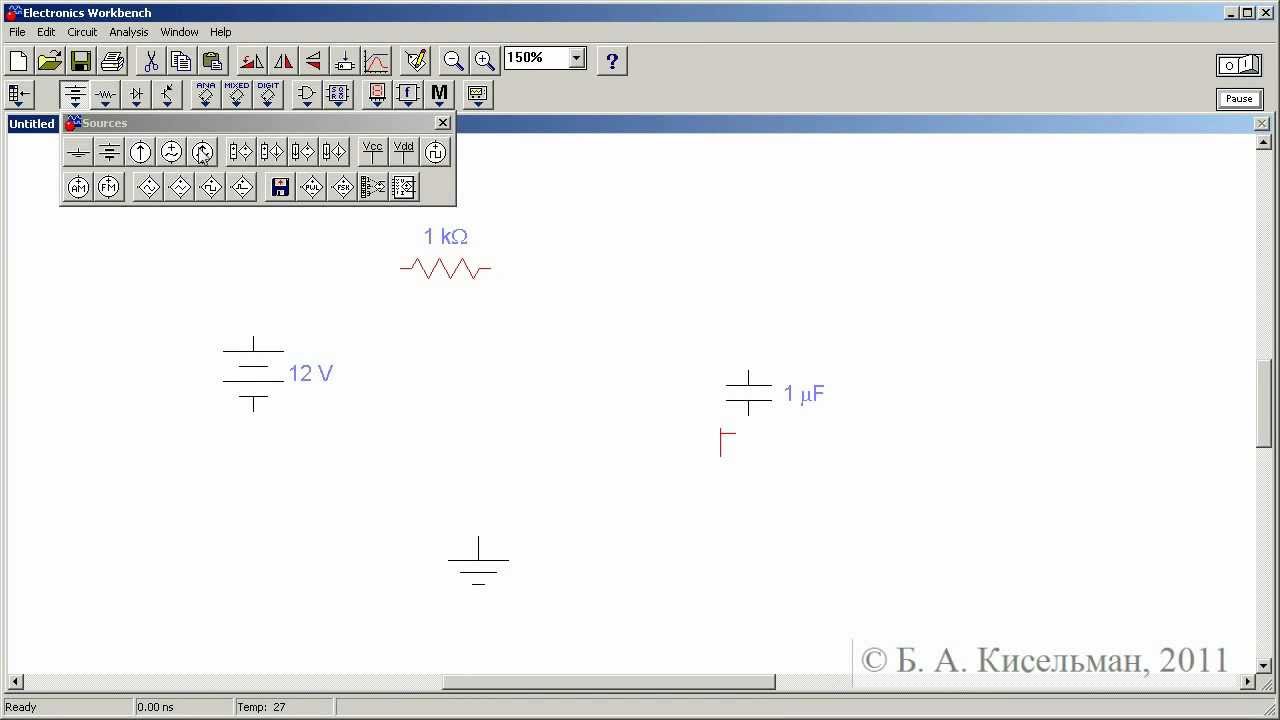Open Help with the question mark icon
This screenshot has width=1280, height=720.
coord(612,61)
